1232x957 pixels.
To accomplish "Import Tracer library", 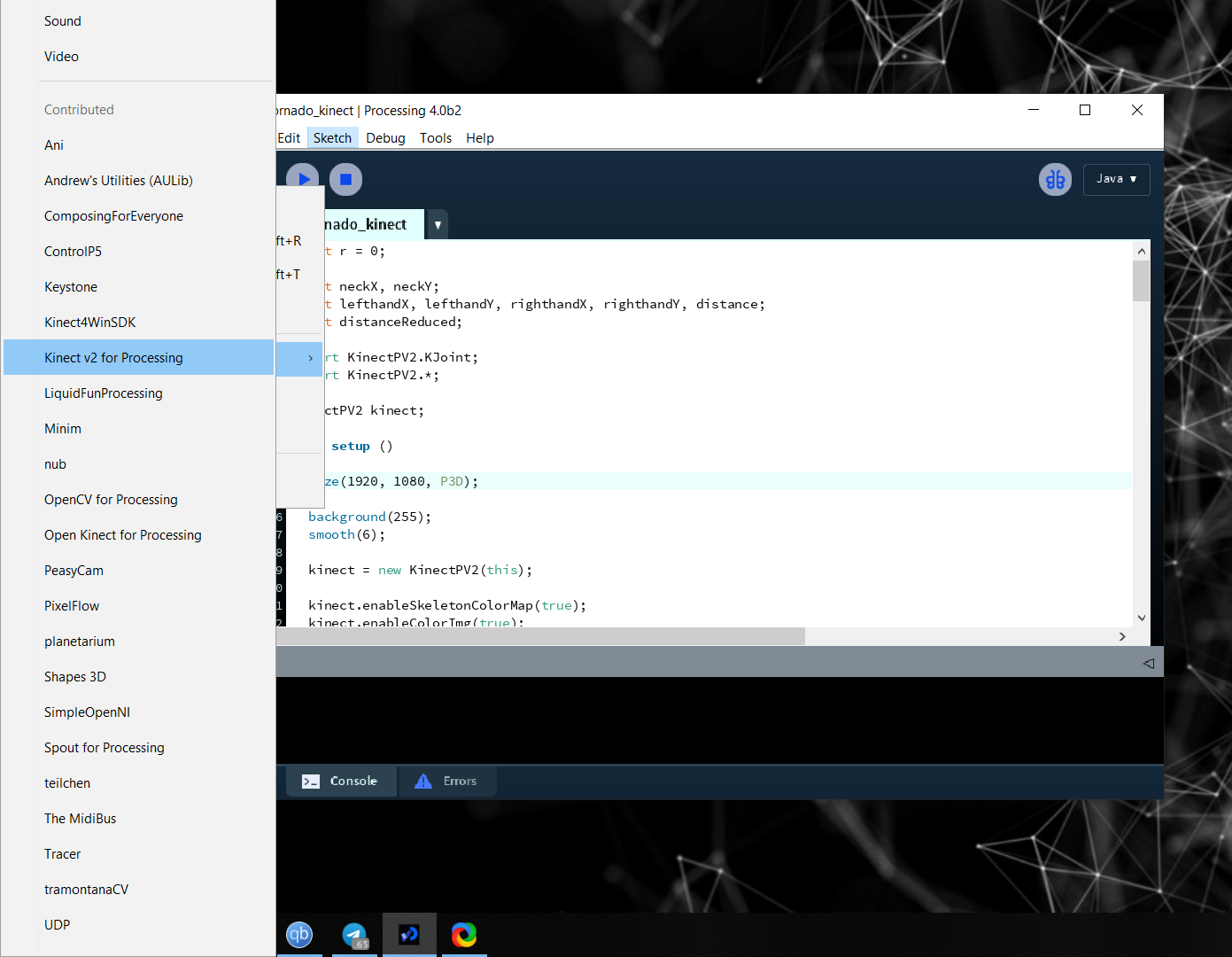I will [139, 854].
